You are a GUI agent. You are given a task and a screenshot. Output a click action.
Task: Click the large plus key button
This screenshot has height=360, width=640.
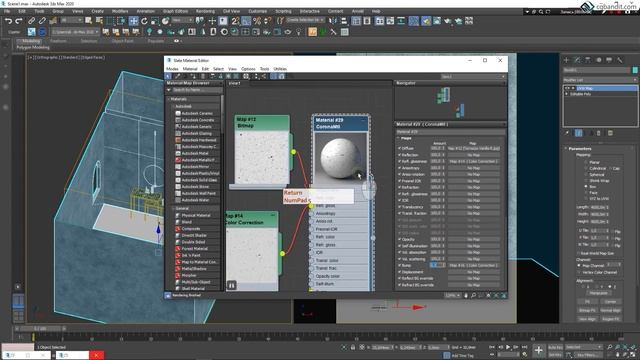click(538, 350)
